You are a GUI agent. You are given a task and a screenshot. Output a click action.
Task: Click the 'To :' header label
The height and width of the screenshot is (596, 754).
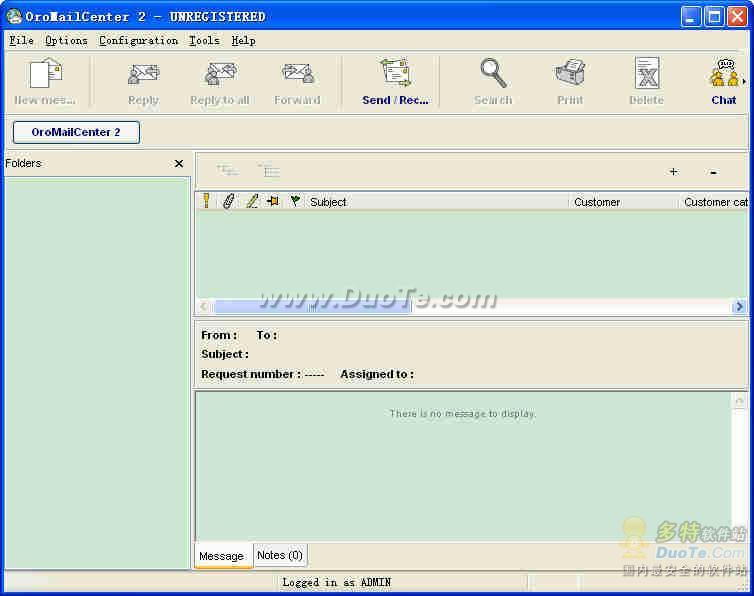pyautogui.click(x=267, y=335)
